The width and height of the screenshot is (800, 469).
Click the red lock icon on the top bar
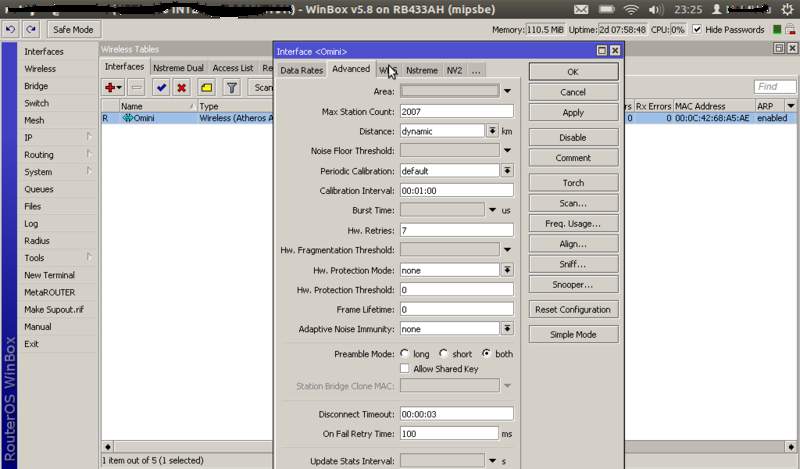click(x=790, y=30)
